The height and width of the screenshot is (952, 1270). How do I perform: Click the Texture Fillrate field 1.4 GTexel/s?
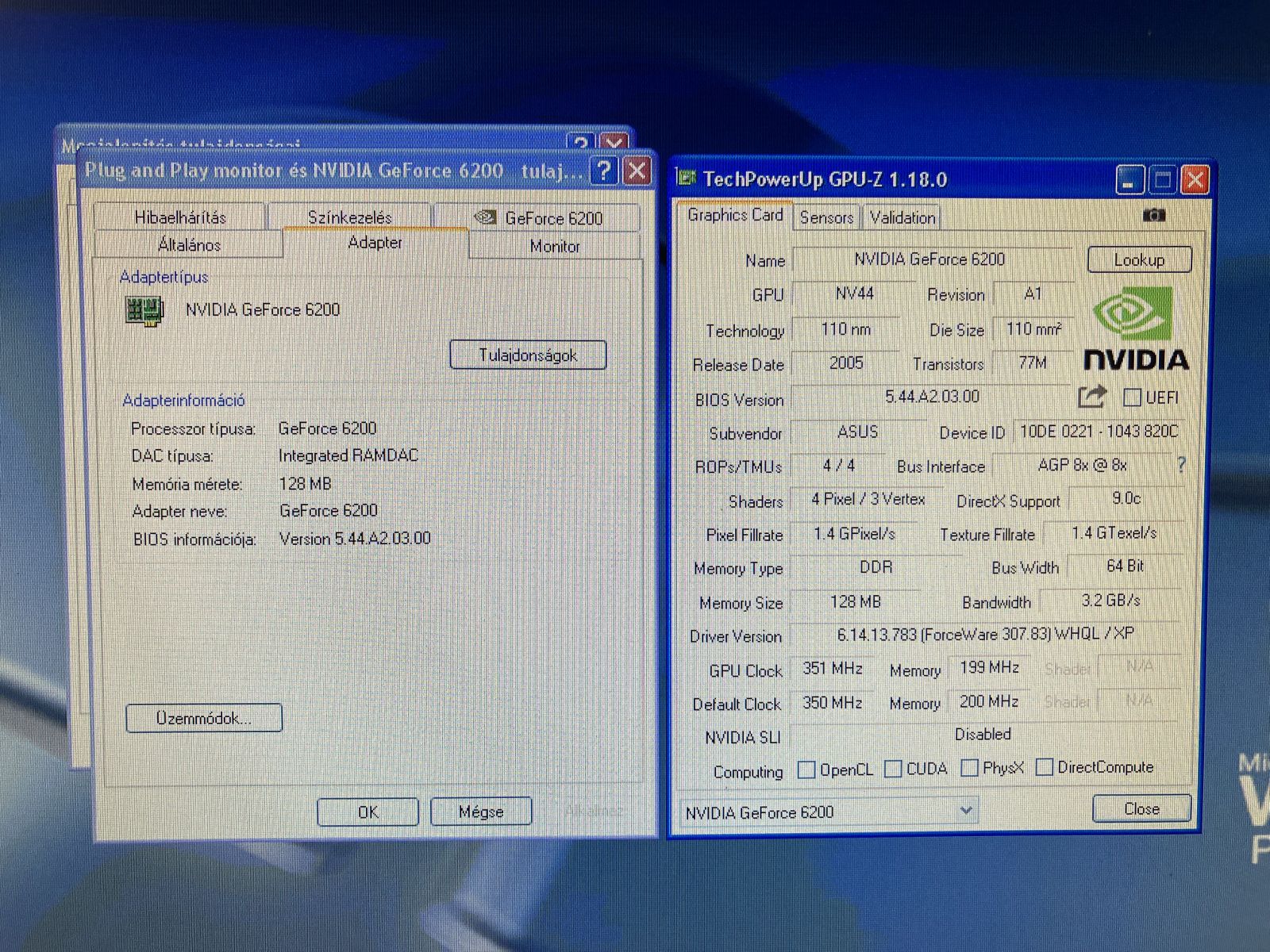point(1114,533)
